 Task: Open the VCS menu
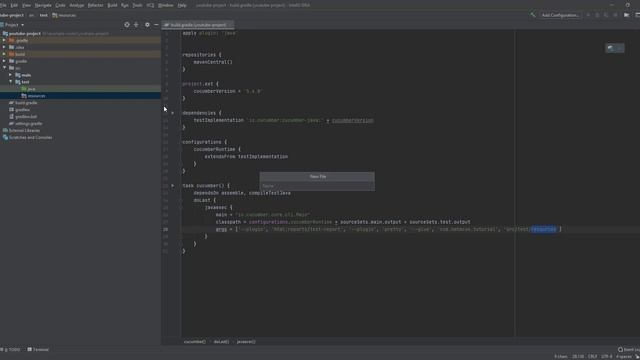point(150,5)
